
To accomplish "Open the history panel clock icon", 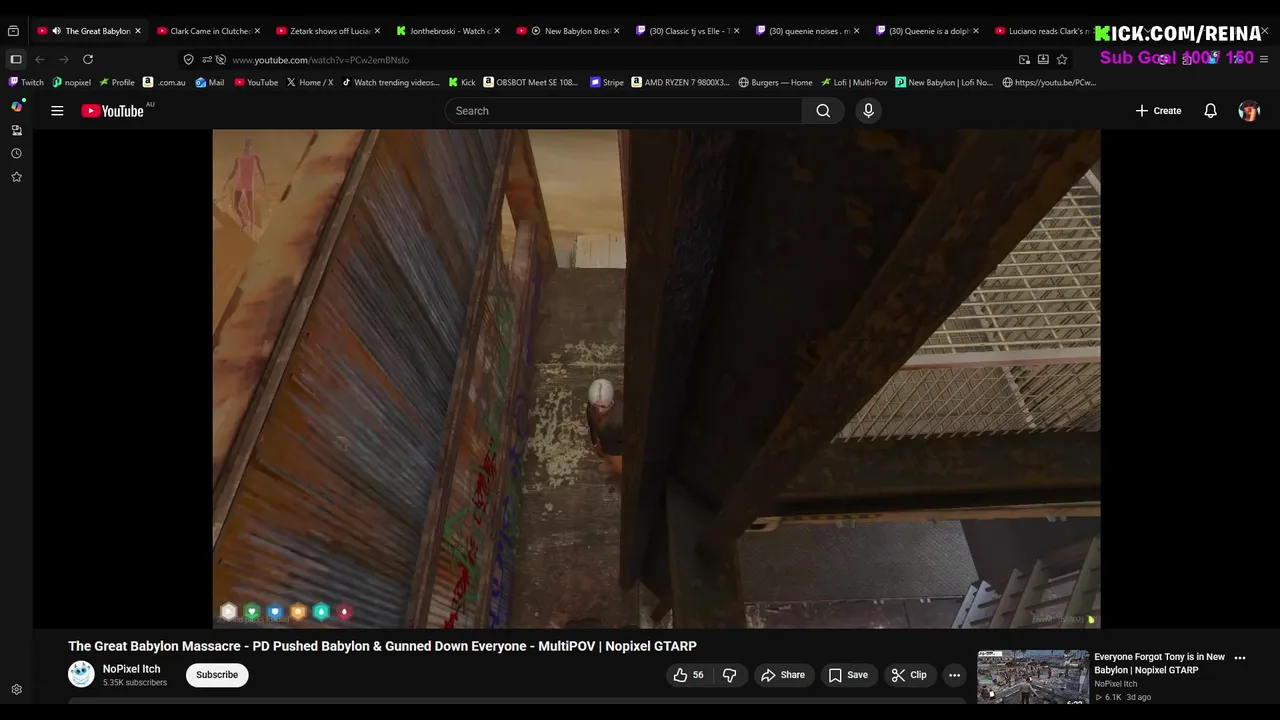I will point(16,153).
